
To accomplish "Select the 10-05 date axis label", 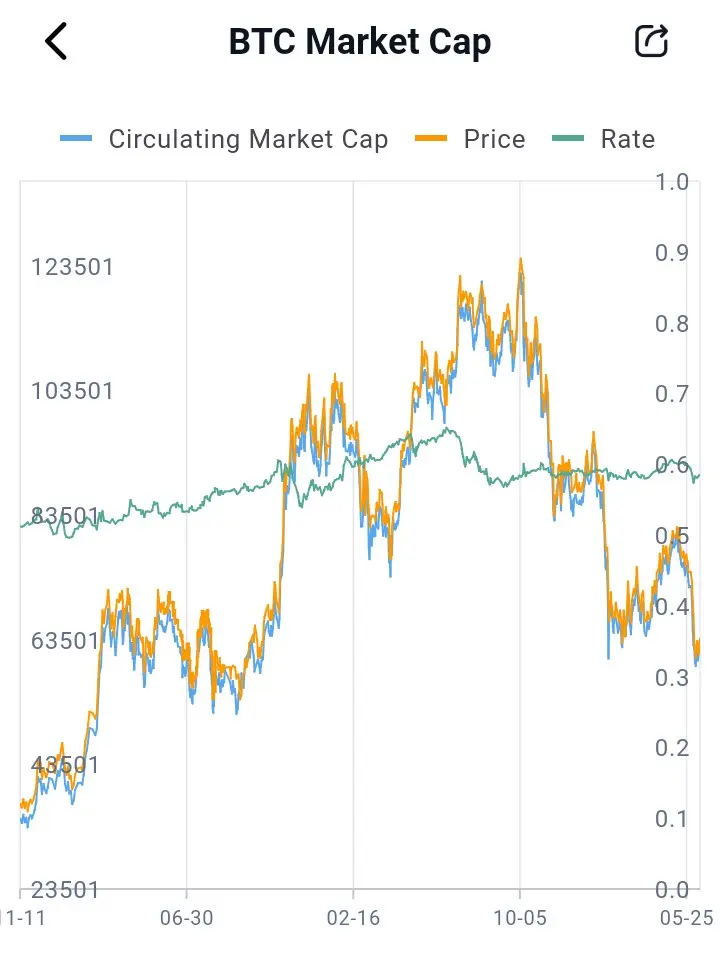I will 519,918.
